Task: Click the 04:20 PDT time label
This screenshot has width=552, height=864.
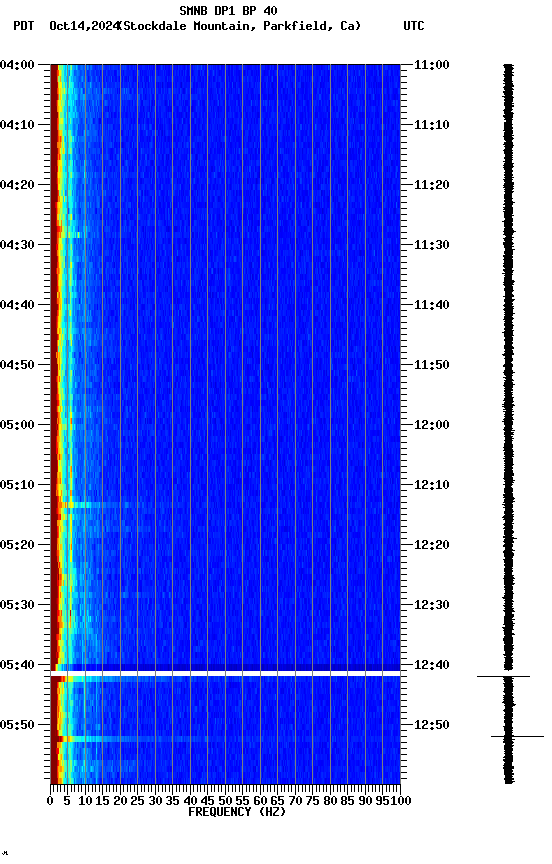Action: [x=17, y=185]
